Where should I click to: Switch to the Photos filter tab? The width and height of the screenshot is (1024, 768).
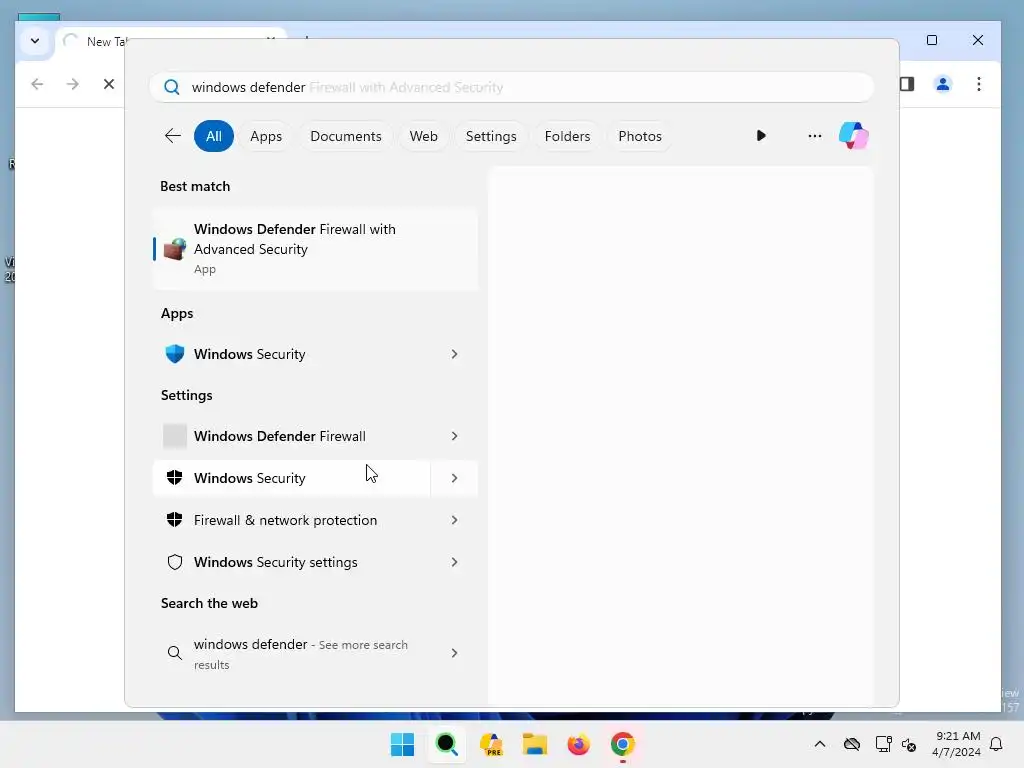tap(639, 136)
